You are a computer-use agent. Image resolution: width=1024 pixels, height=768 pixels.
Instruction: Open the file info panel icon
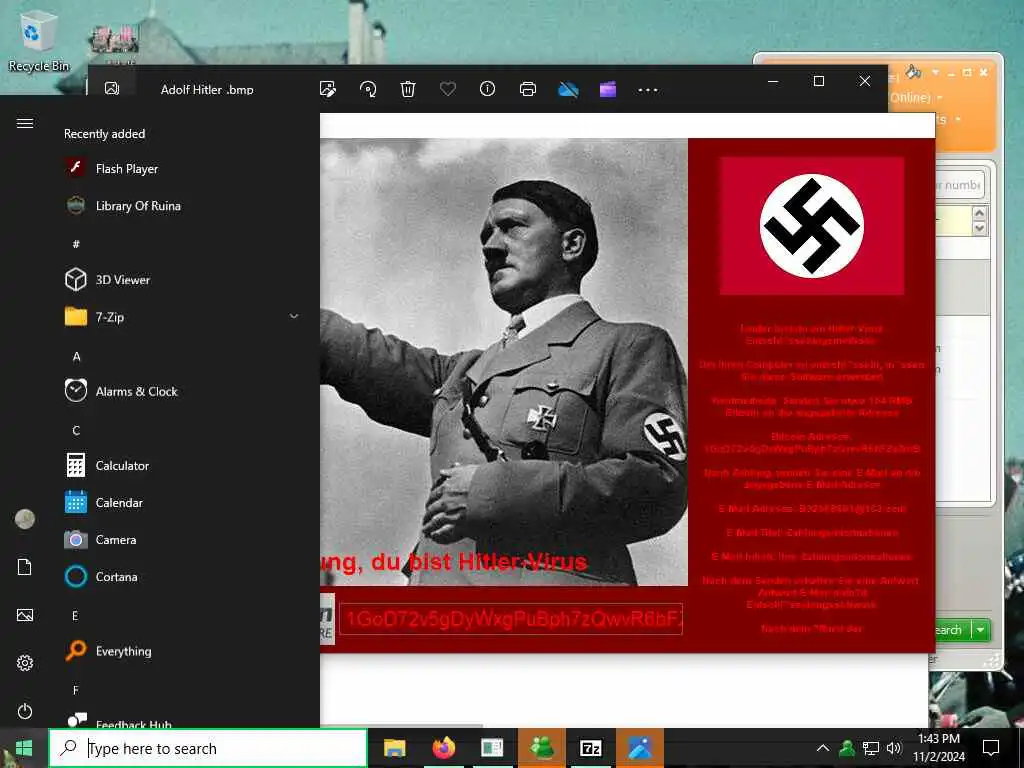pyautogui.click(x=488, y=88)
